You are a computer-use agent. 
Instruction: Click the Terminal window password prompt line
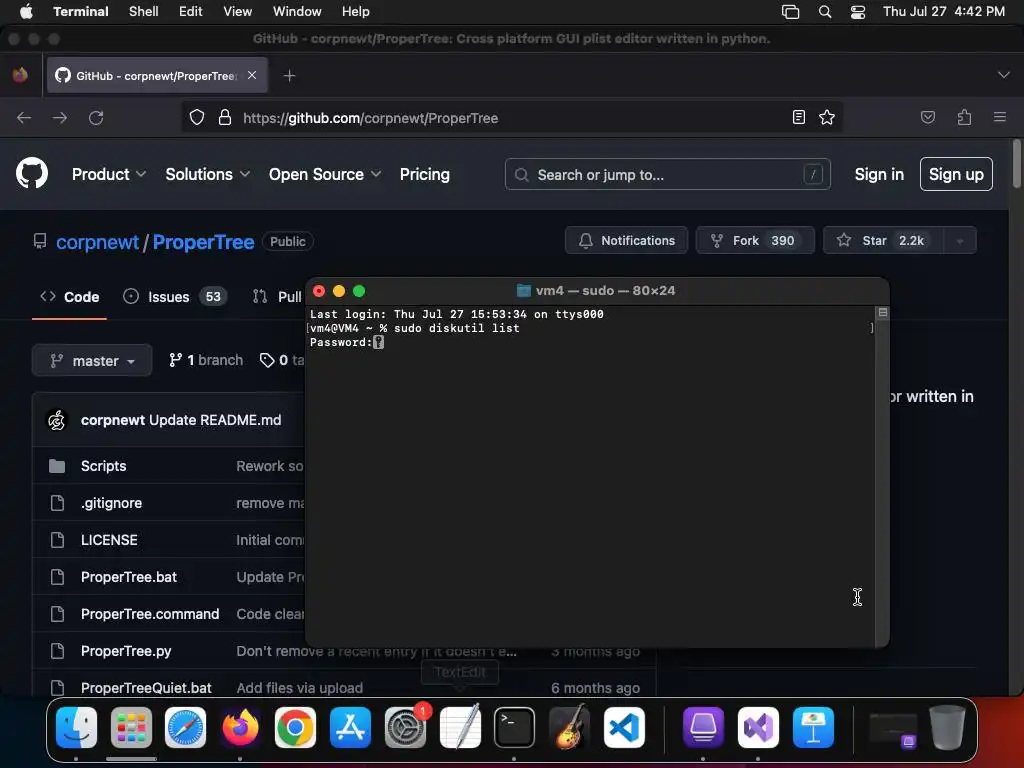point(347,342)
